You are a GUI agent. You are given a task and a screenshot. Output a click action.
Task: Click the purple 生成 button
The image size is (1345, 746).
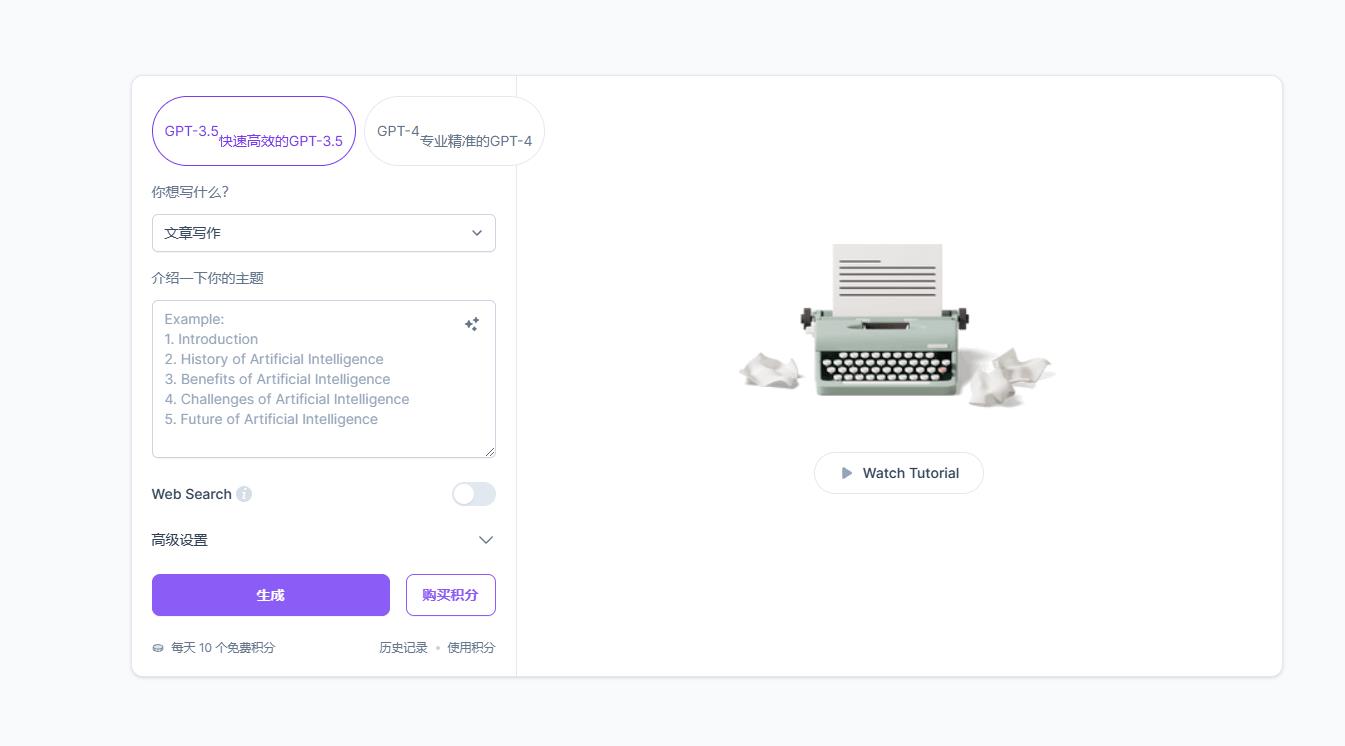click(x=270, y=595)
